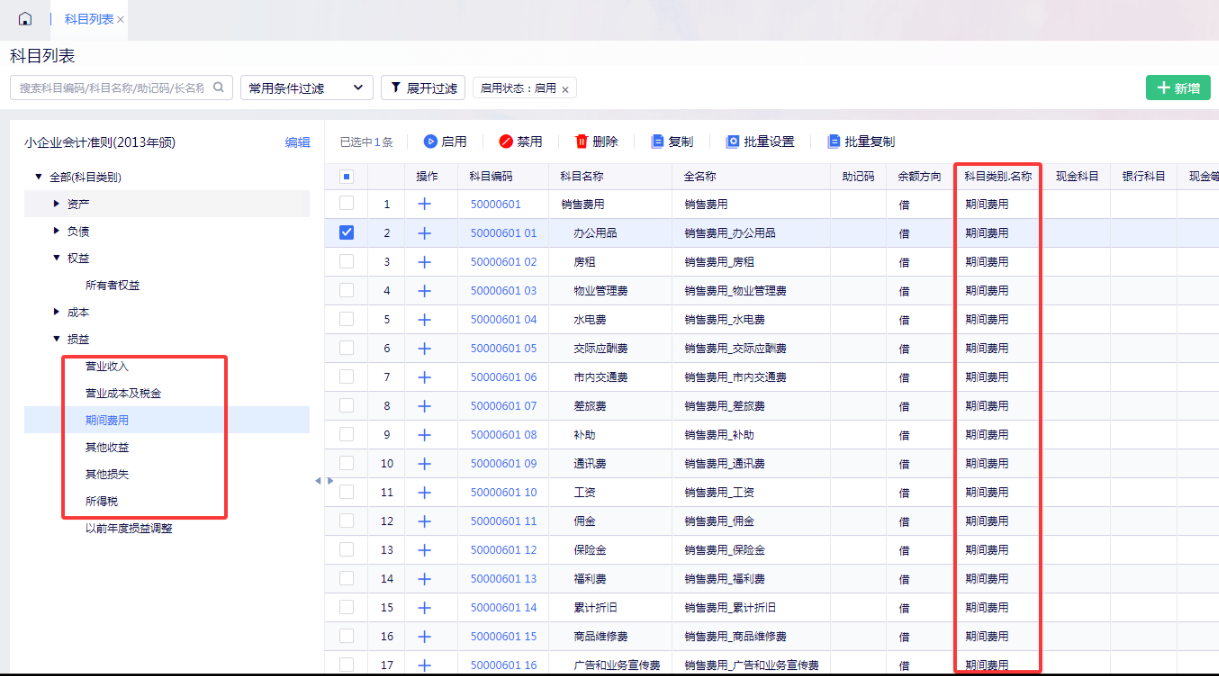This screenshot has height=676, width=1219.
Task: Select 营业收入 in the category tree
Action: point(107,366)
